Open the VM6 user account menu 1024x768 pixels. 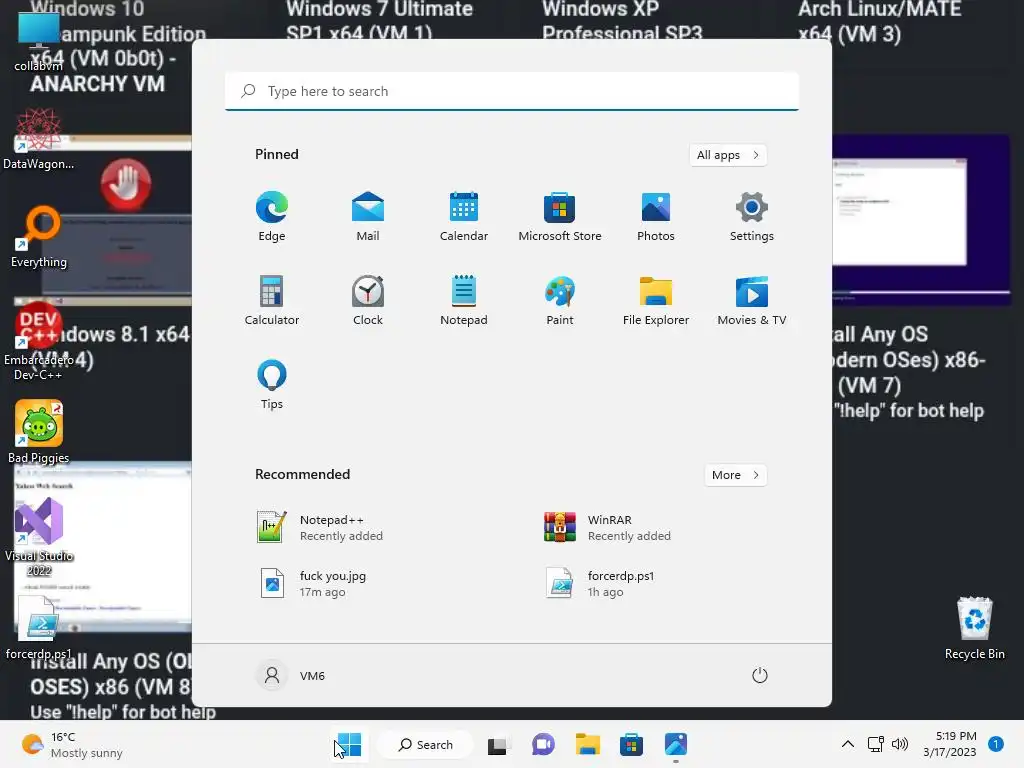(x=291, y=675)
